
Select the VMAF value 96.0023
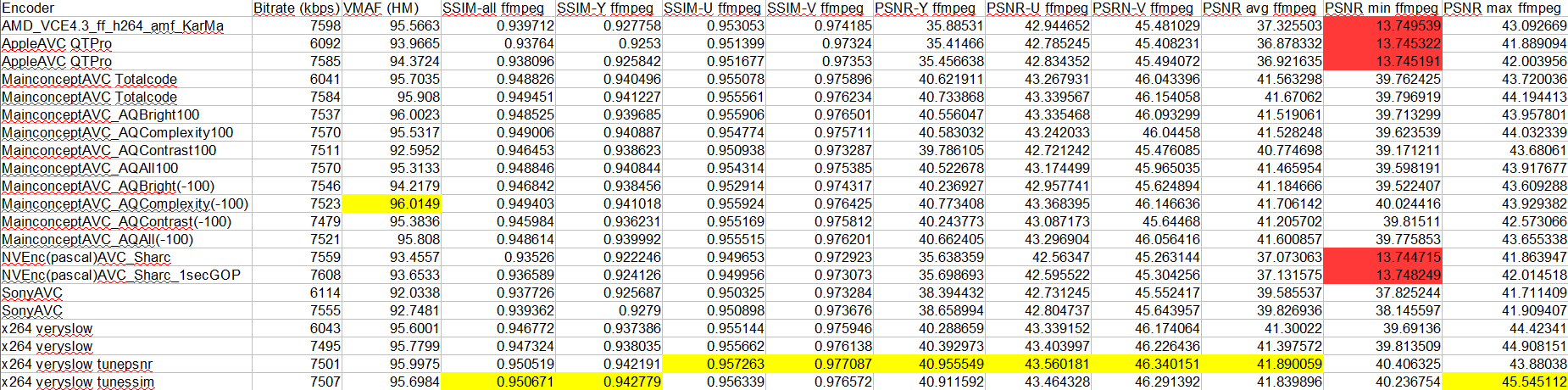pos(392,115)
